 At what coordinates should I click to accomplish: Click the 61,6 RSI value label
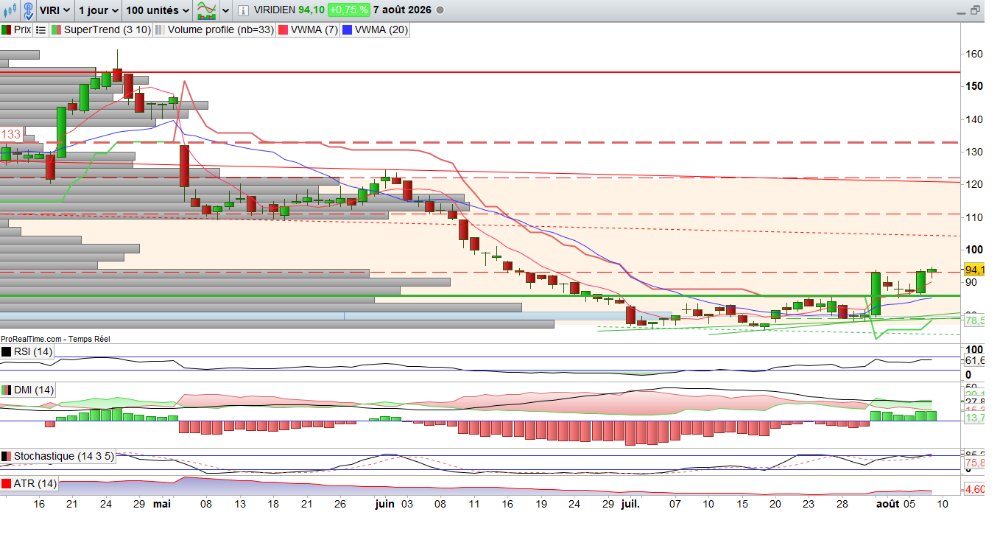click(974, 361)
